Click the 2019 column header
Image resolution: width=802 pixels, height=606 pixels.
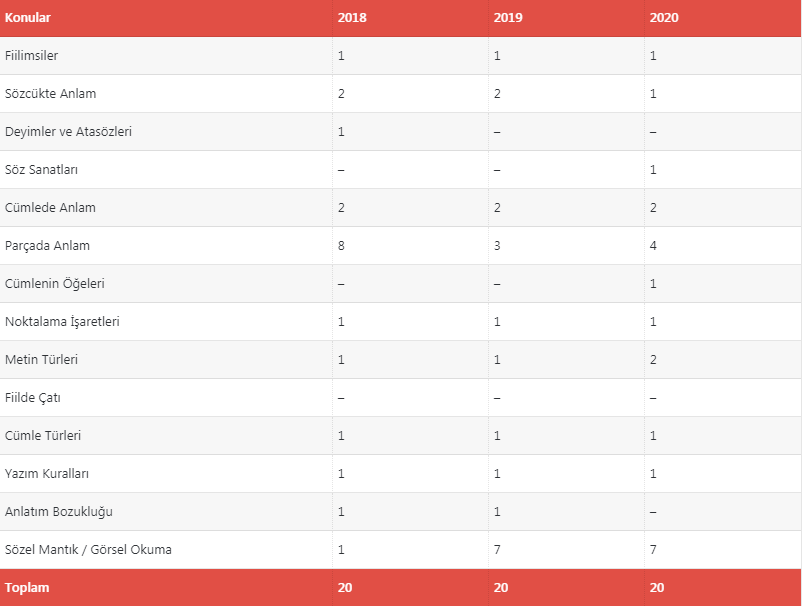click(508, 17)
